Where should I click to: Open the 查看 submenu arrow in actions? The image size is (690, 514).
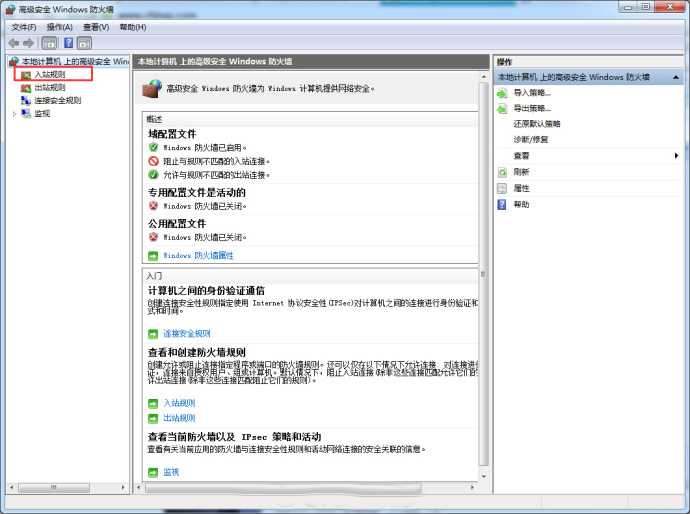[676, 155]
